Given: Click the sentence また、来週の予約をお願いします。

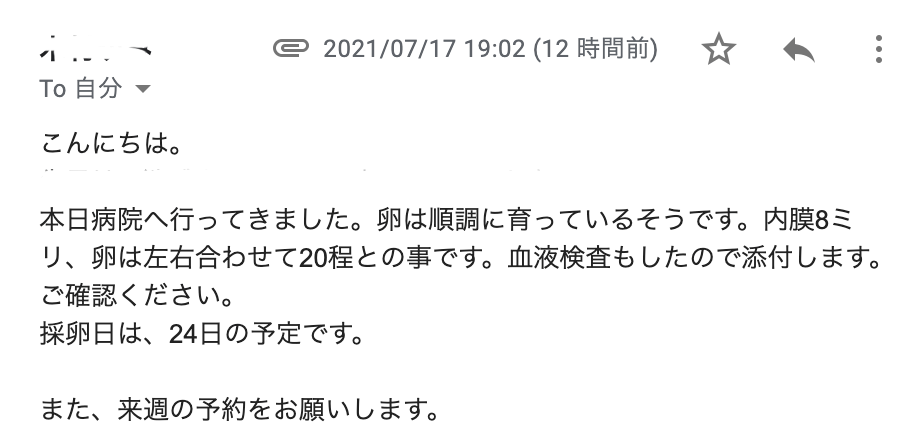Looking at the screenshot, I should (x=239, y=410).
